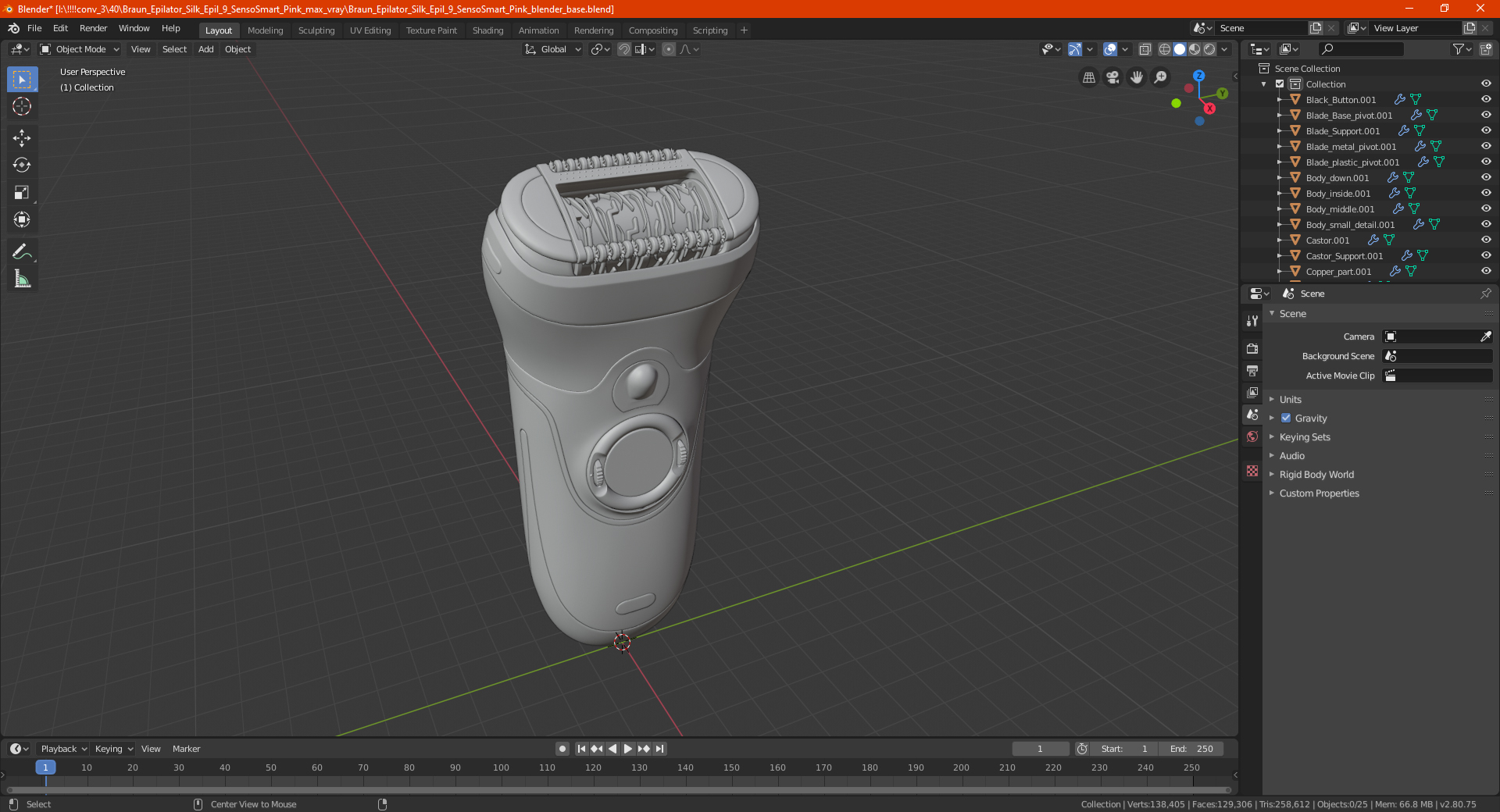Click the current frame marker at 1
This screenshot has height=812, width=1500.
(x=45, y=767)
